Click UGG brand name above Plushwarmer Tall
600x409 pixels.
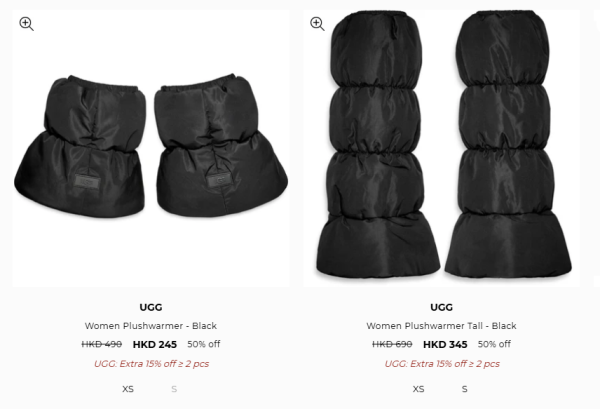point(442,307)
